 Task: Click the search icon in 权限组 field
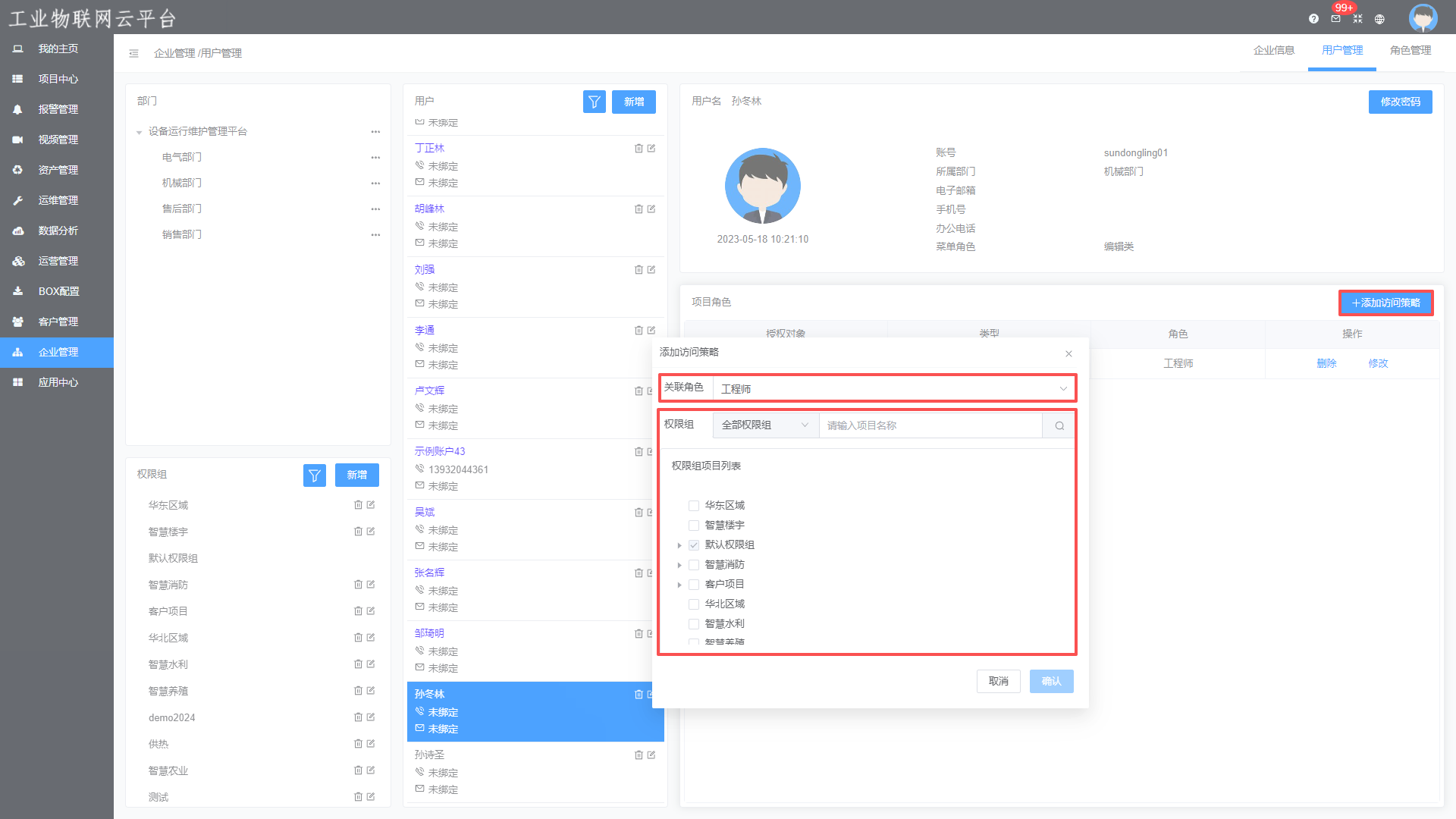click(1059, 426)
